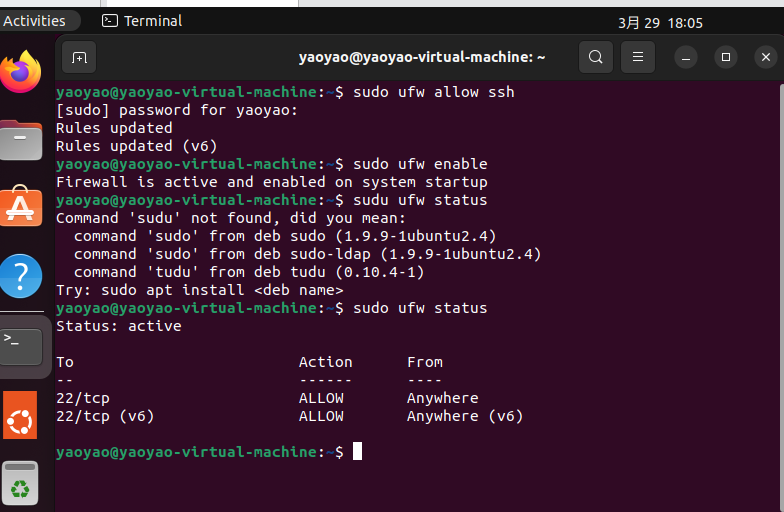Click the 'sudo-ldap' suggestion line
784x512 pixels.
(x=308, y=254)
